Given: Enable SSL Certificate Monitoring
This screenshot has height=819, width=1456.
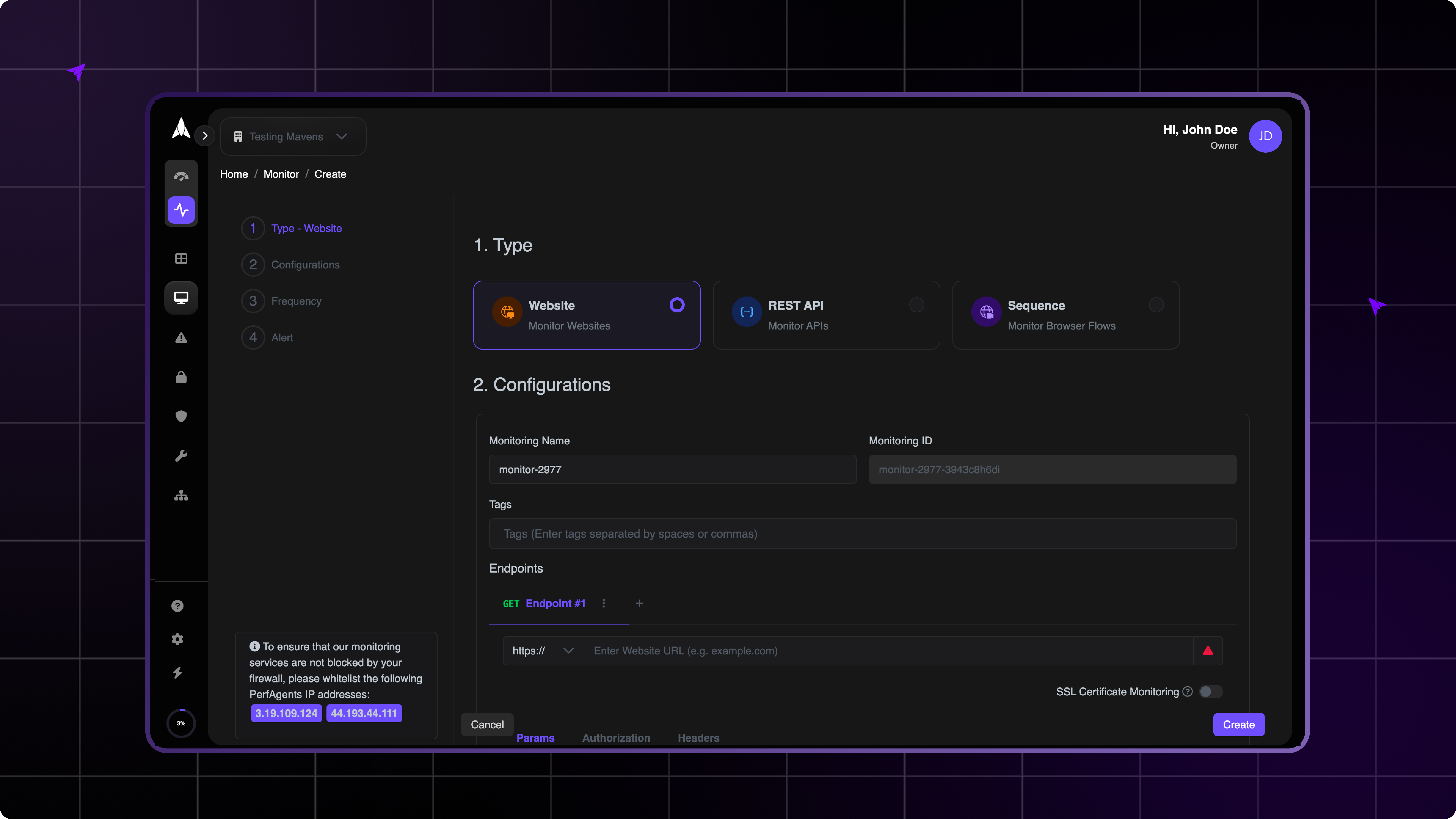Looking at the screenshot, I should (x=1210, y=691).
